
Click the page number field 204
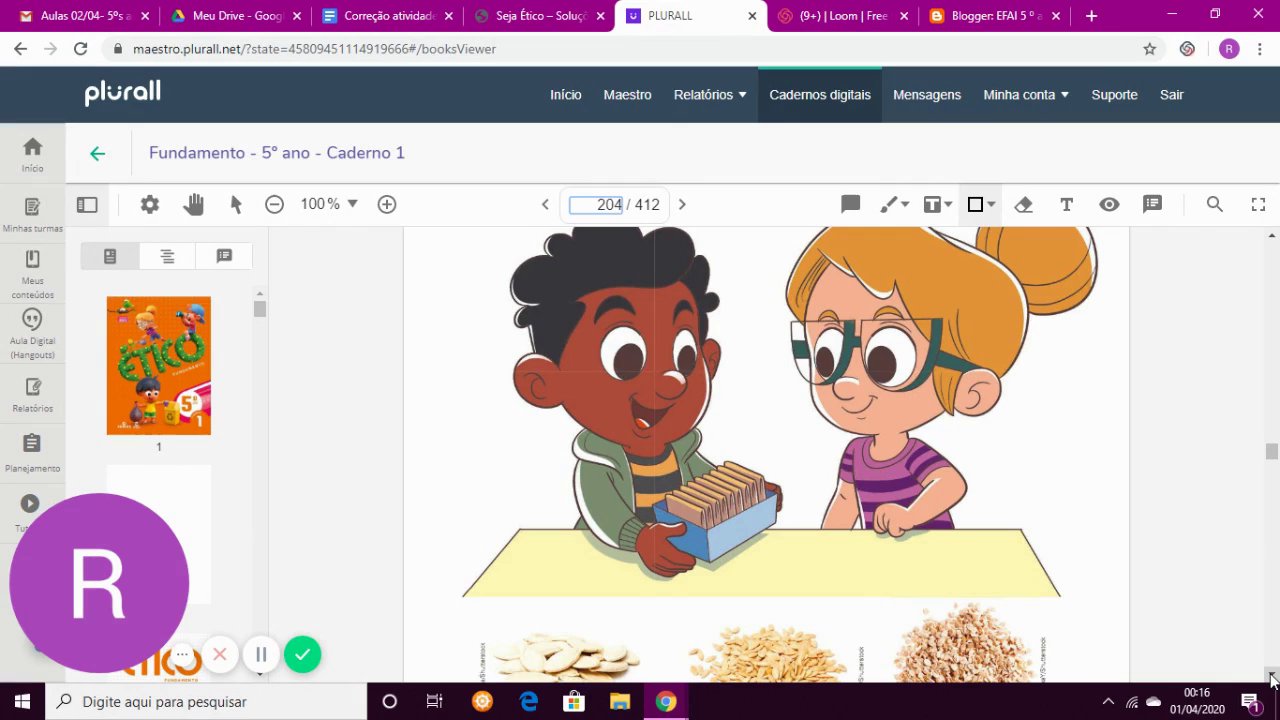coord(596,204)
